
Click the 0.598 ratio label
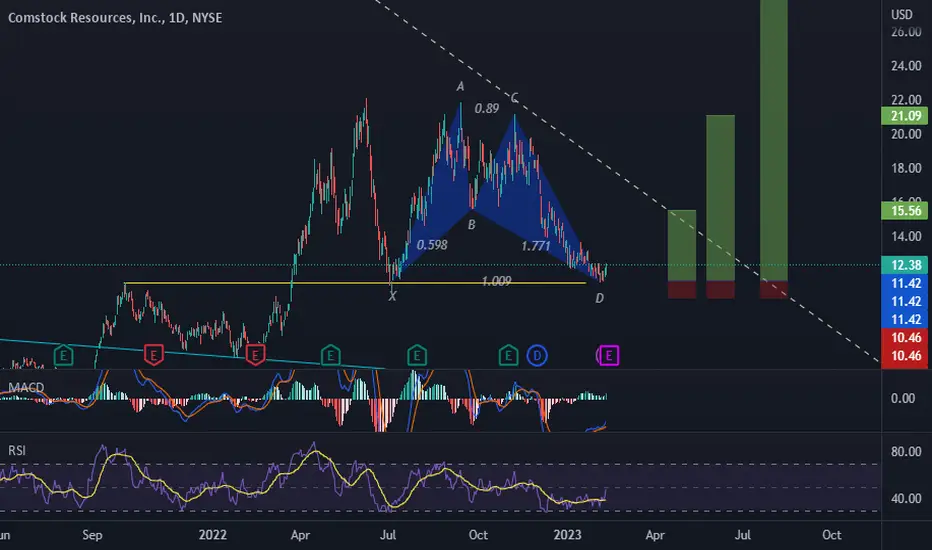click(432, 245)
